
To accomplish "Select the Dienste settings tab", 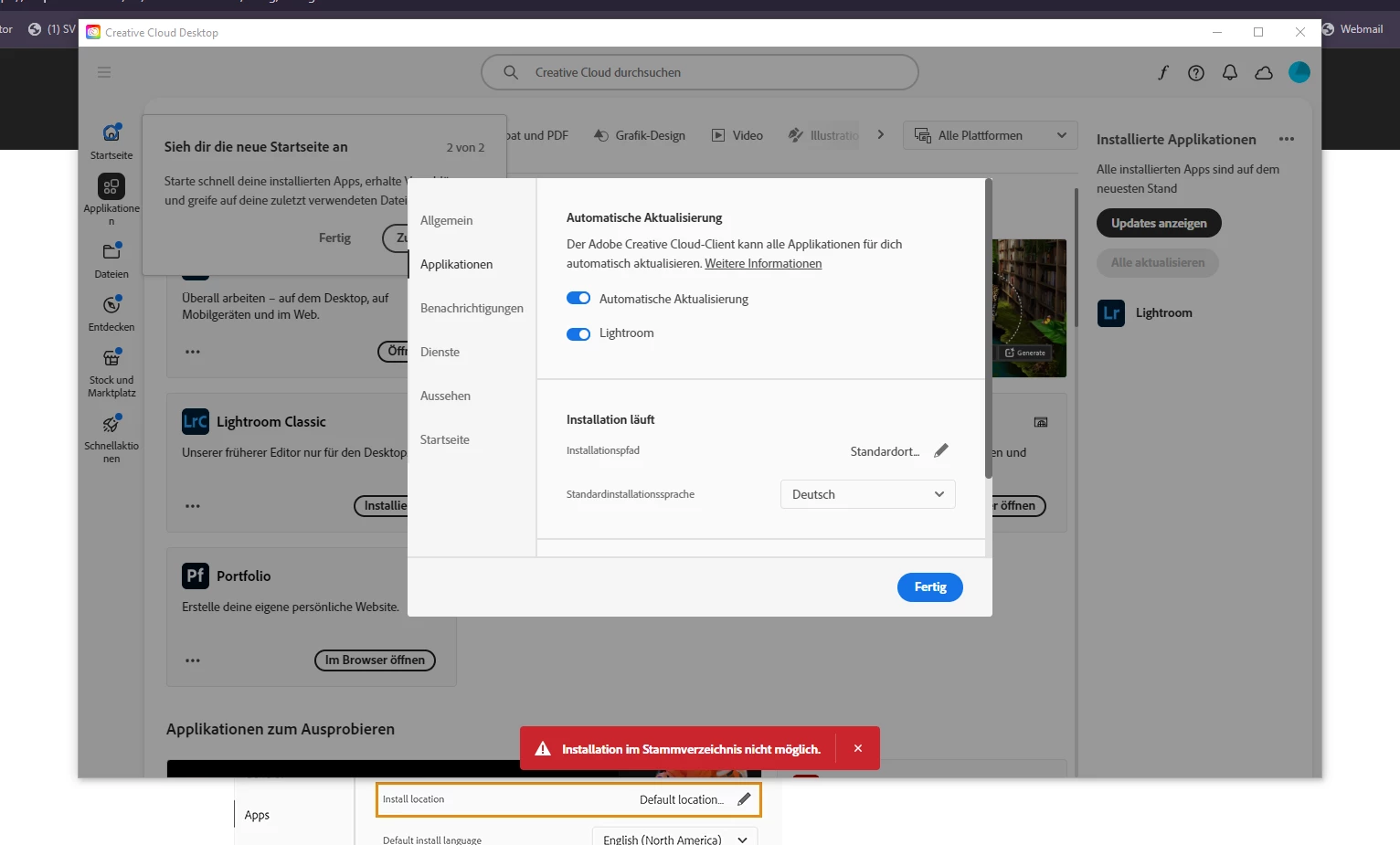I will 440,352.
